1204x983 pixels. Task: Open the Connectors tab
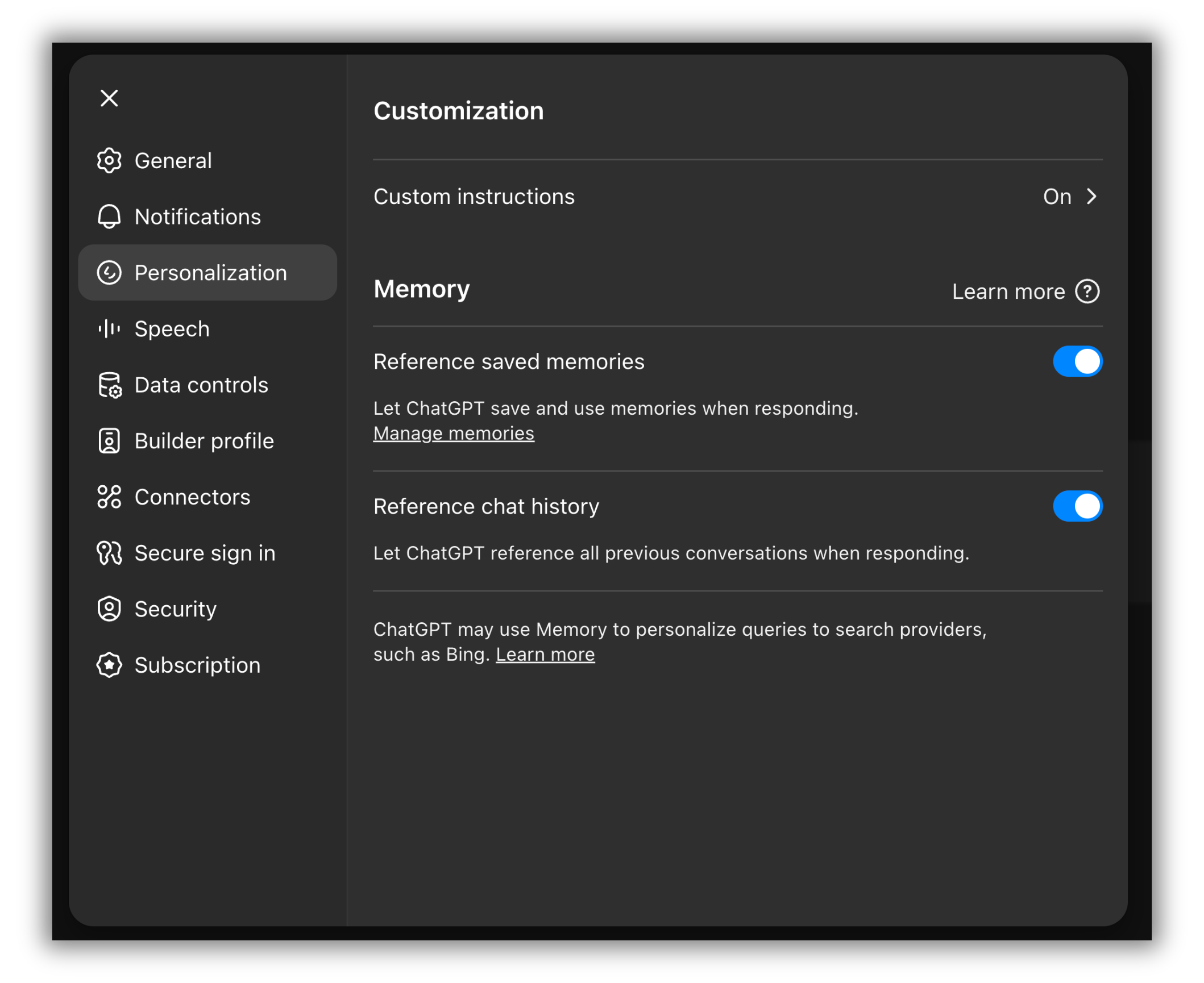pos(207,497)
